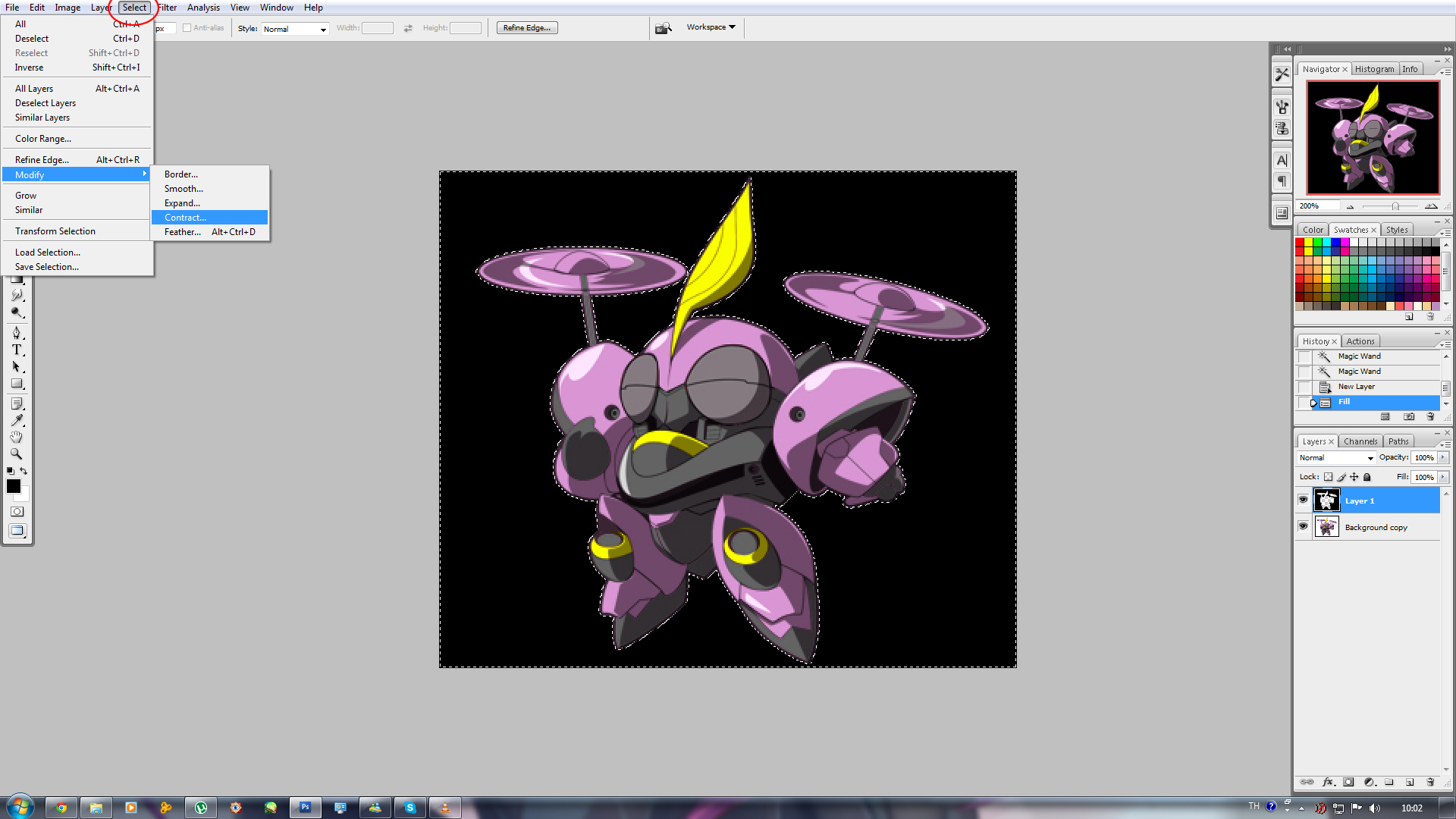Click the black foreground color swatch
The image size is (1456, 819).
tap(14, 486)
